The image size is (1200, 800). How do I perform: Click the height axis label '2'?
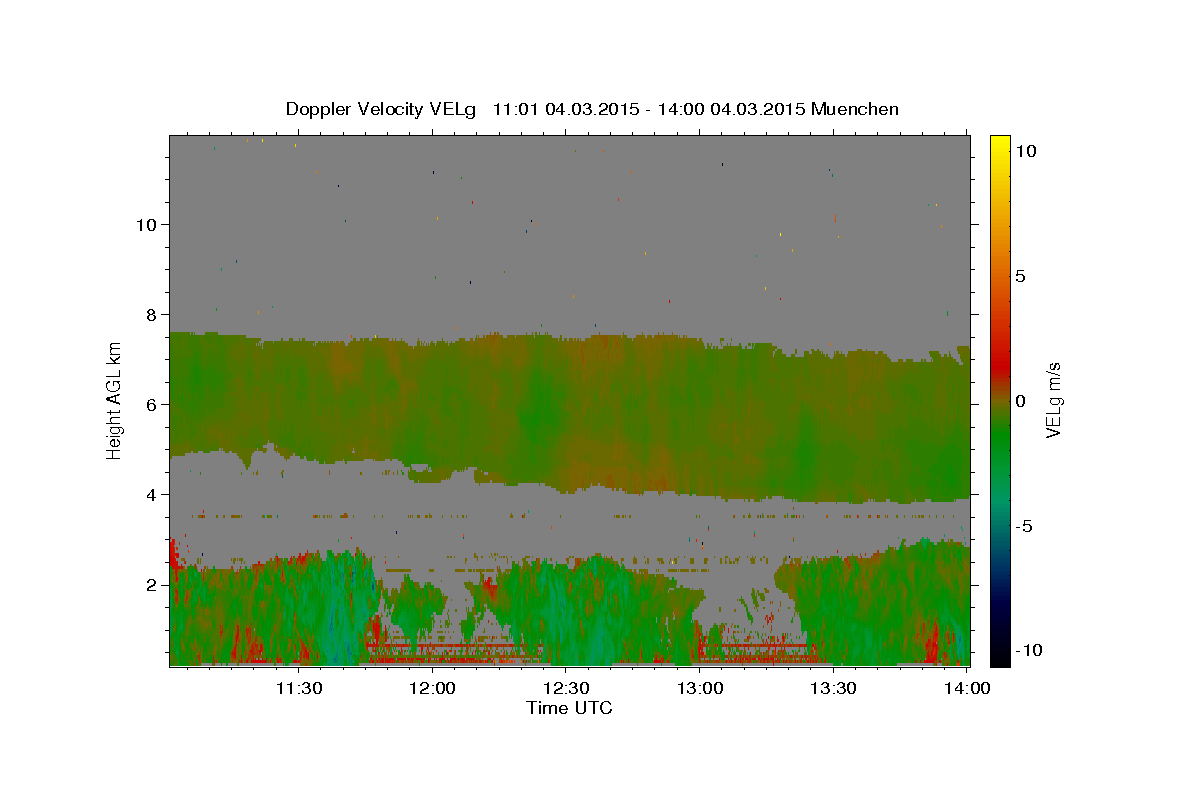tap(151, 584)
